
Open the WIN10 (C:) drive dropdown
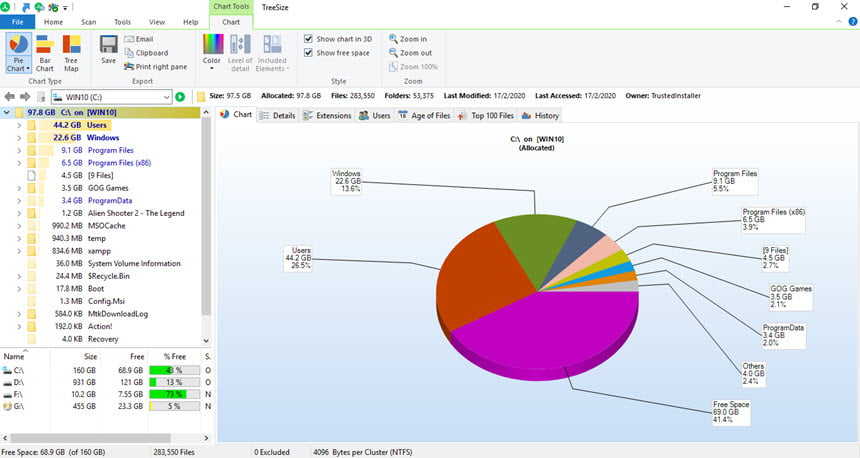(166, 97)
